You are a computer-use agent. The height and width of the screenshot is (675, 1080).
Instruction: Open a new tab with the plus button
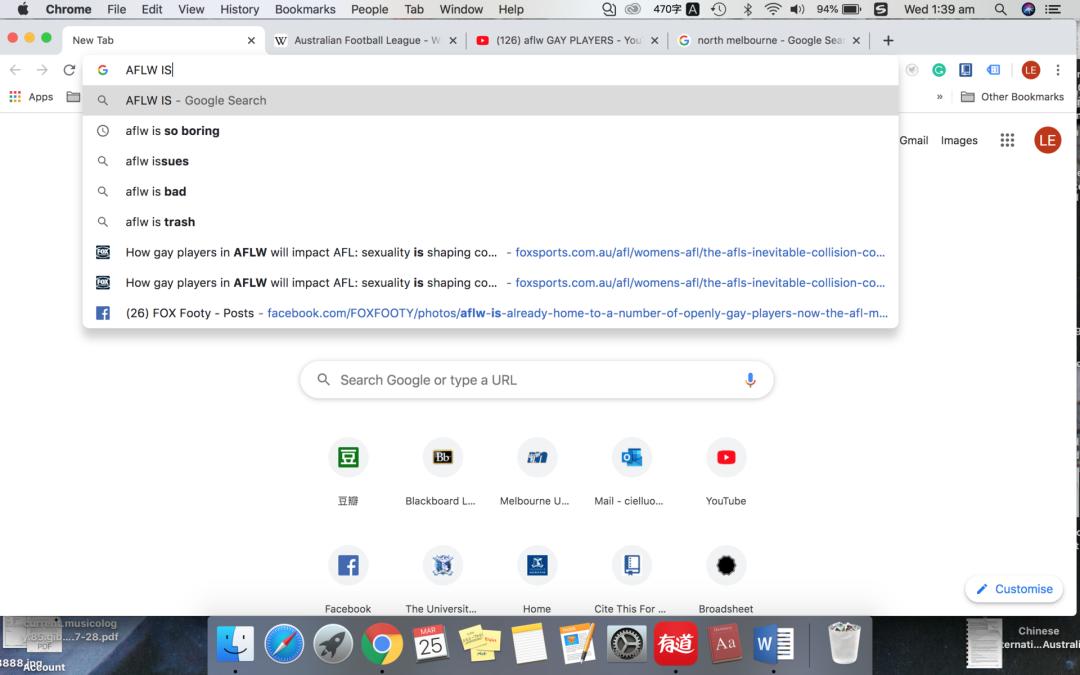(888, 40)
